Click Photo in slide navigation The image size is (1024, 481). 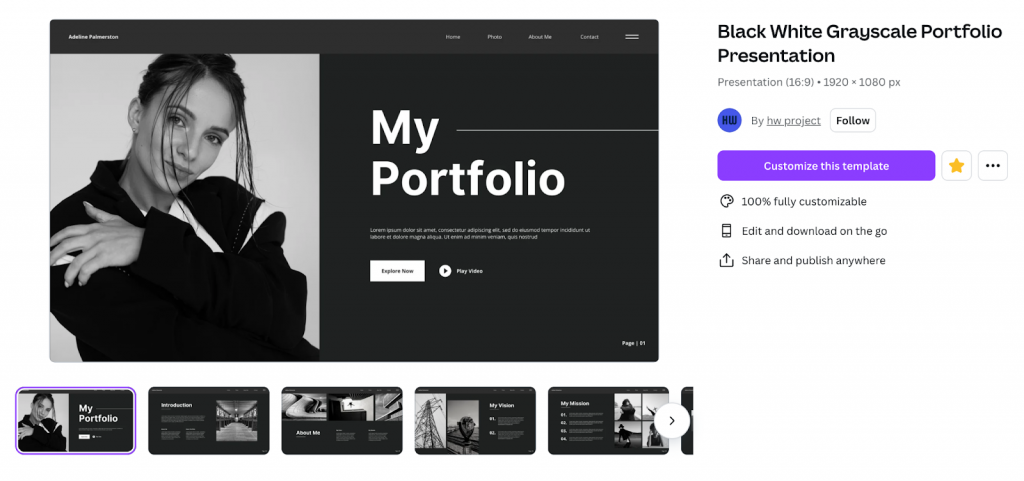(x=494, y=37)
